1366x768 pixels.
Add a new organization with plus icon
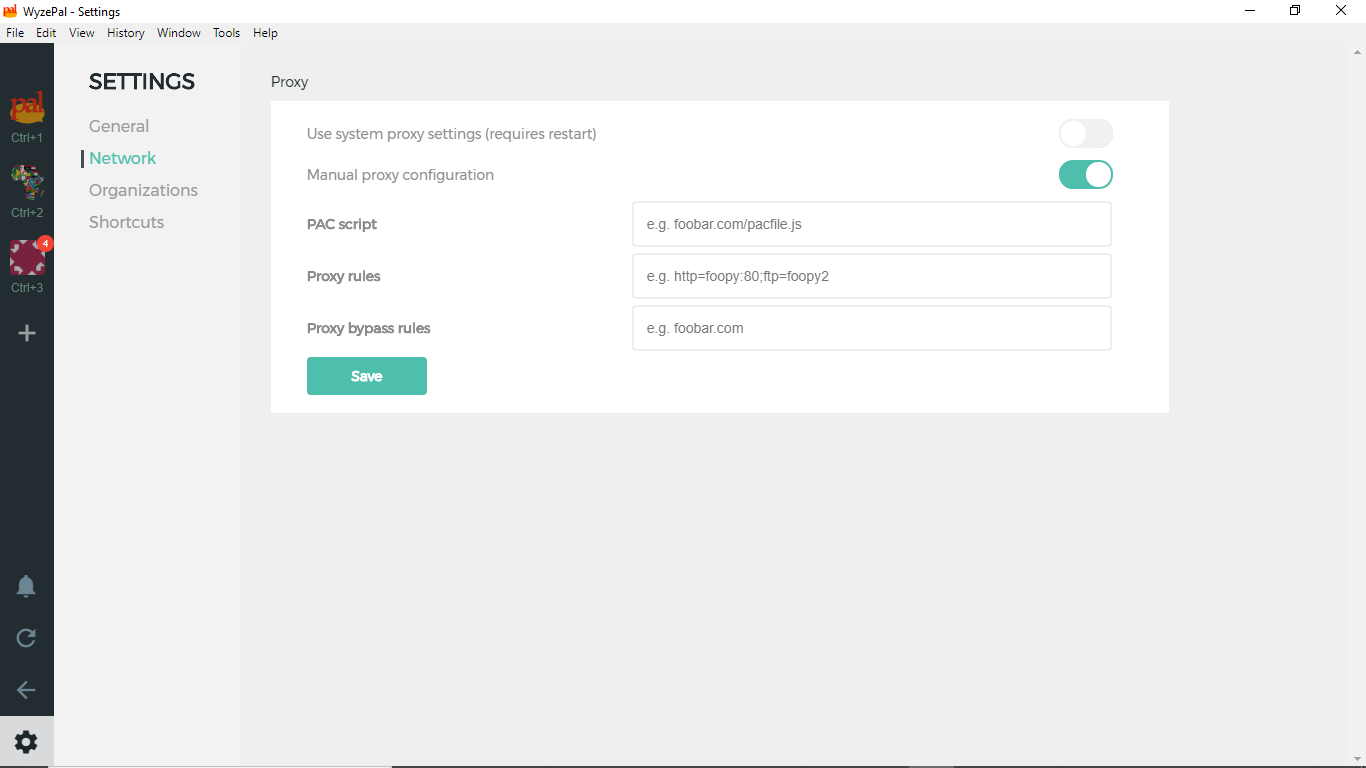coord(27,333)
